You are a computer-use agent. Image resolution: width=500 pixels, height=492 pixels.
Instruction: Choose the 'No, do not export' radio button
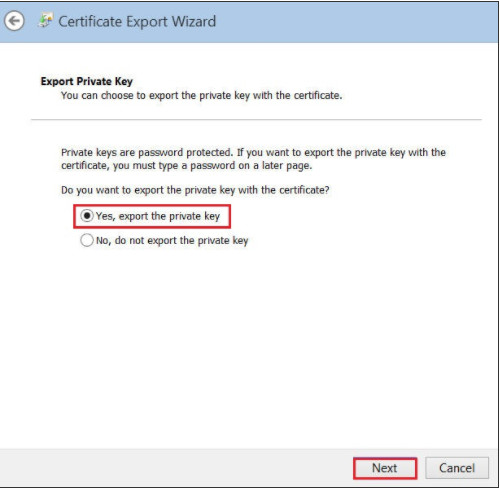pos(87,240)
